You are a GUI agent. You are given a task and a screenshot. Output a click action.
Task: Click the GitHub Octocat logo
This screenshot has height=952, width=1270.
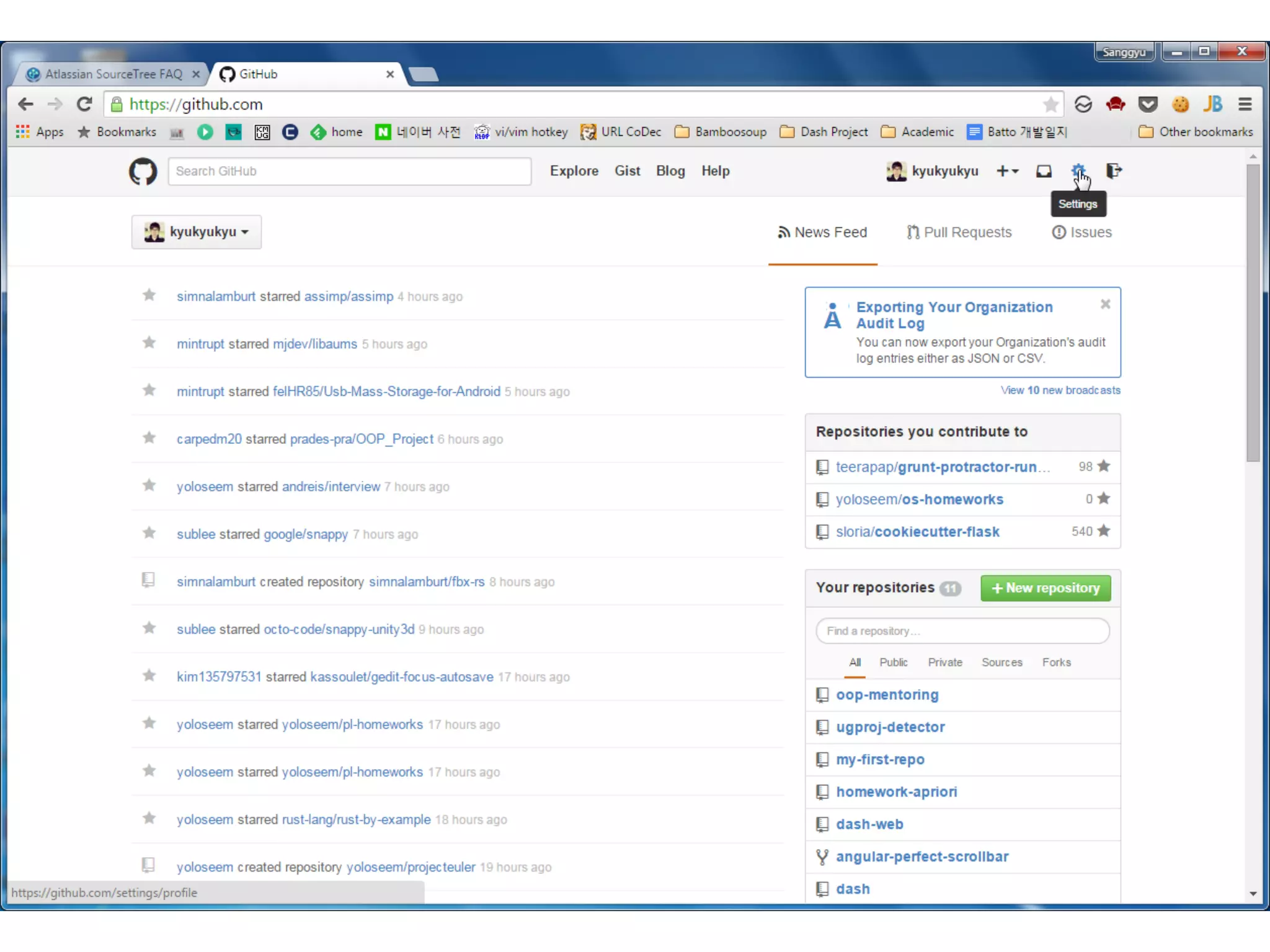(143, 172)
